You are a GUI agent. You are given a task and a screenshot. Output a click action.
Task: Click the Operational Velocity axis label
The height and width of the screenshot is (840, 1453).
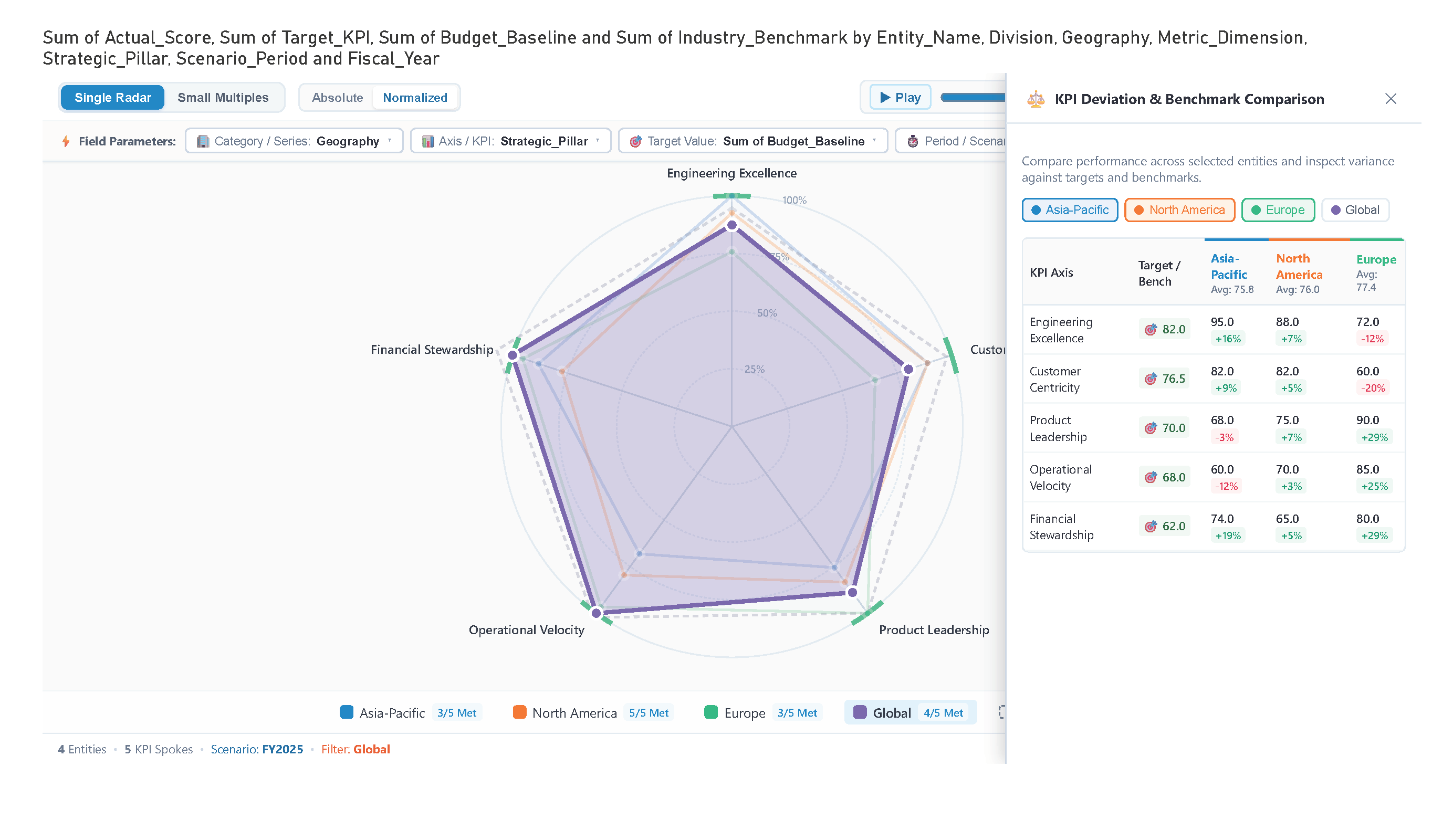pyautogui.click(x=526, y=630)
